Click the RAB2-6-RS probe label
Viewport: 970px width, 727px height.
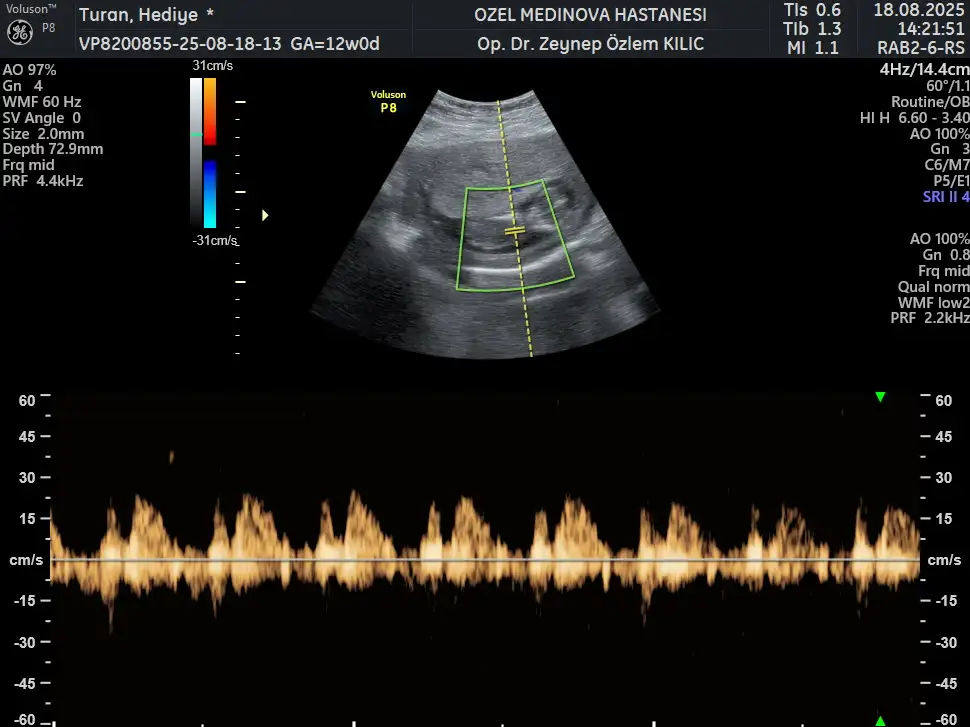[919, 46]
